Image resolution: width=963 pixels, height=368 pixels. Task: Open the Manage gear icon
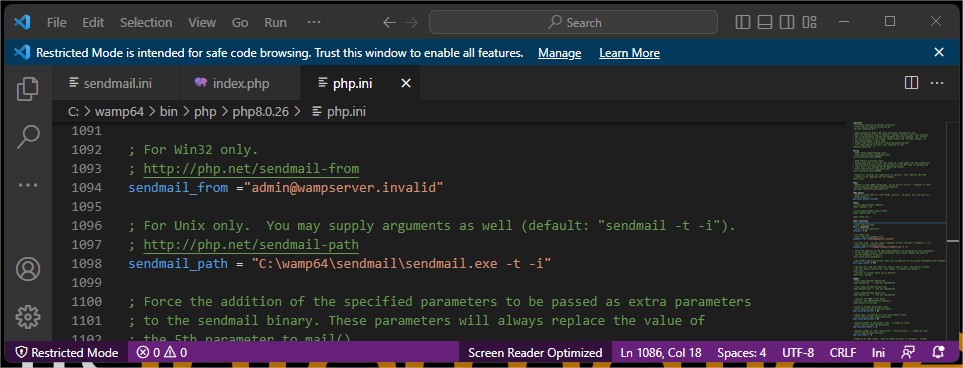point(28,316)
